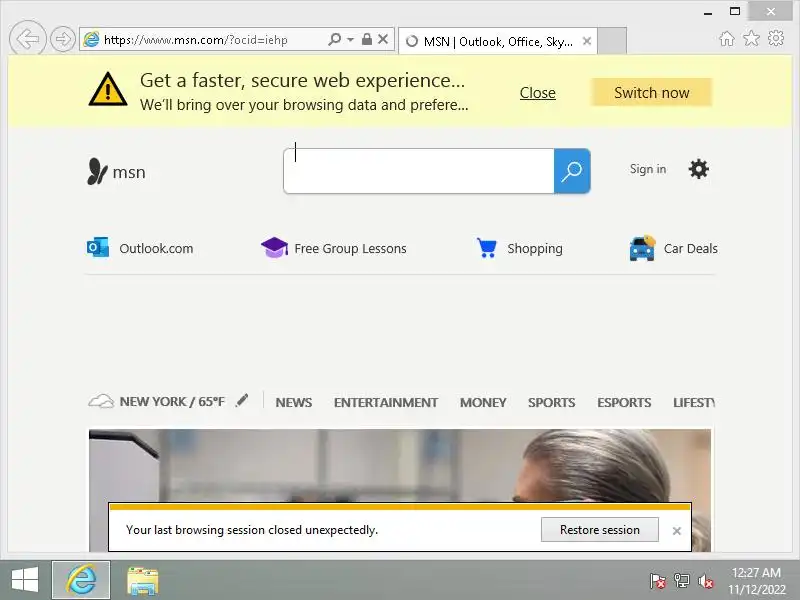Close the MSN browser tab
The height and width of the screenshot is (600, 800).
pyautogui.click(x=587, y=41)
